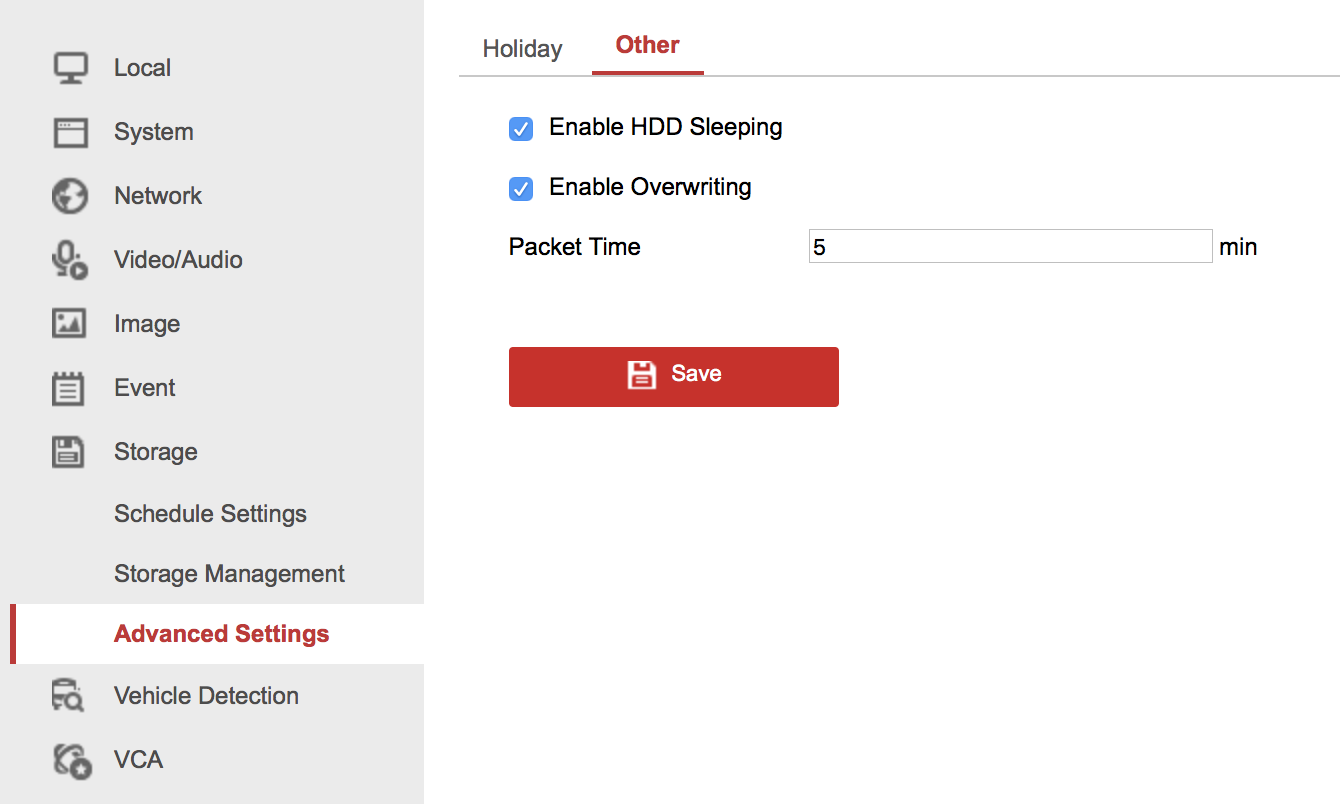The image size is (1340, 804).
Task: Expand the Vehicle Detection menu
Action: point(206,696)
